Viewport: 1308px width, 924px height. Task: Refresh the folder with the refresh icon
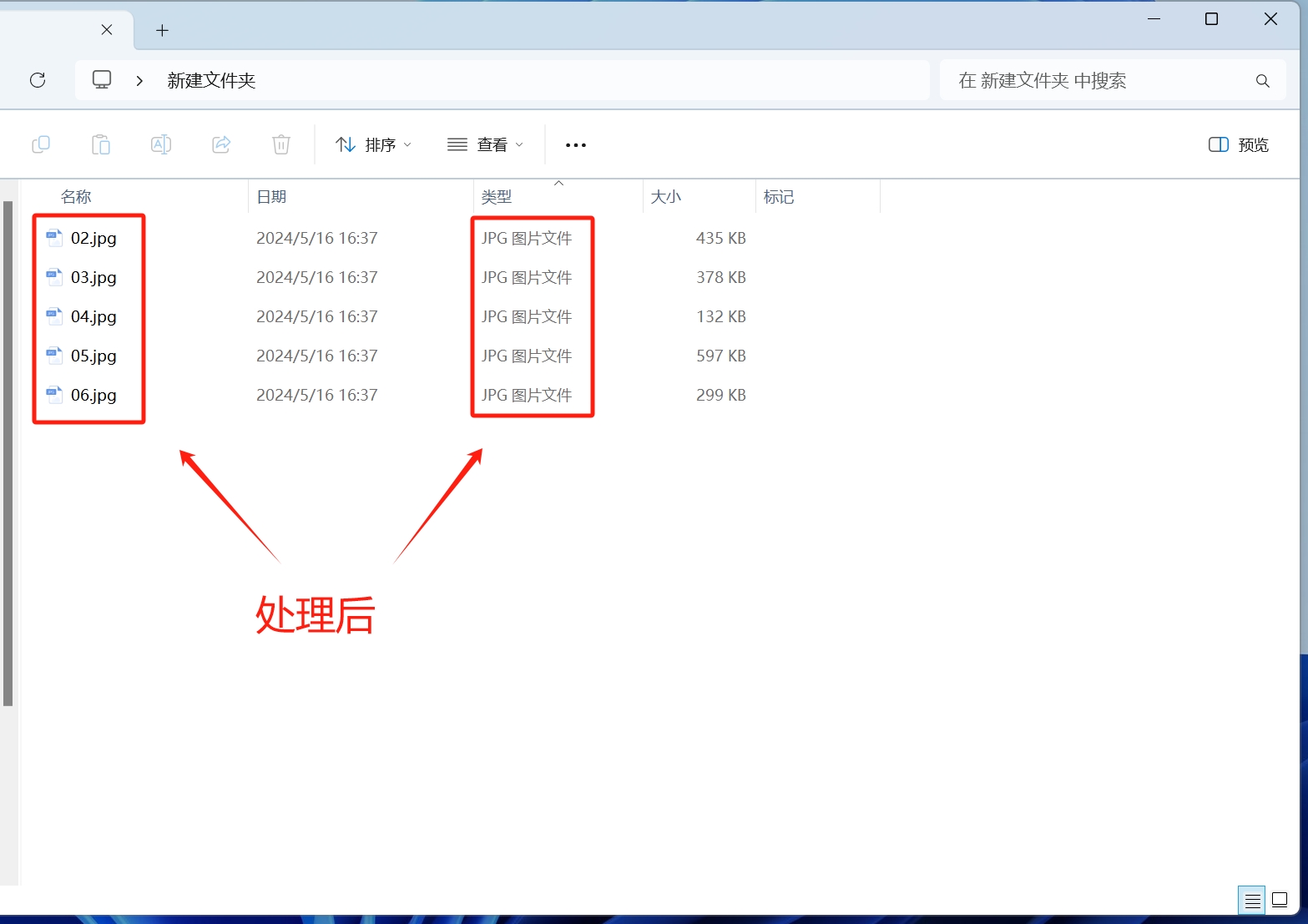point(38,79)
